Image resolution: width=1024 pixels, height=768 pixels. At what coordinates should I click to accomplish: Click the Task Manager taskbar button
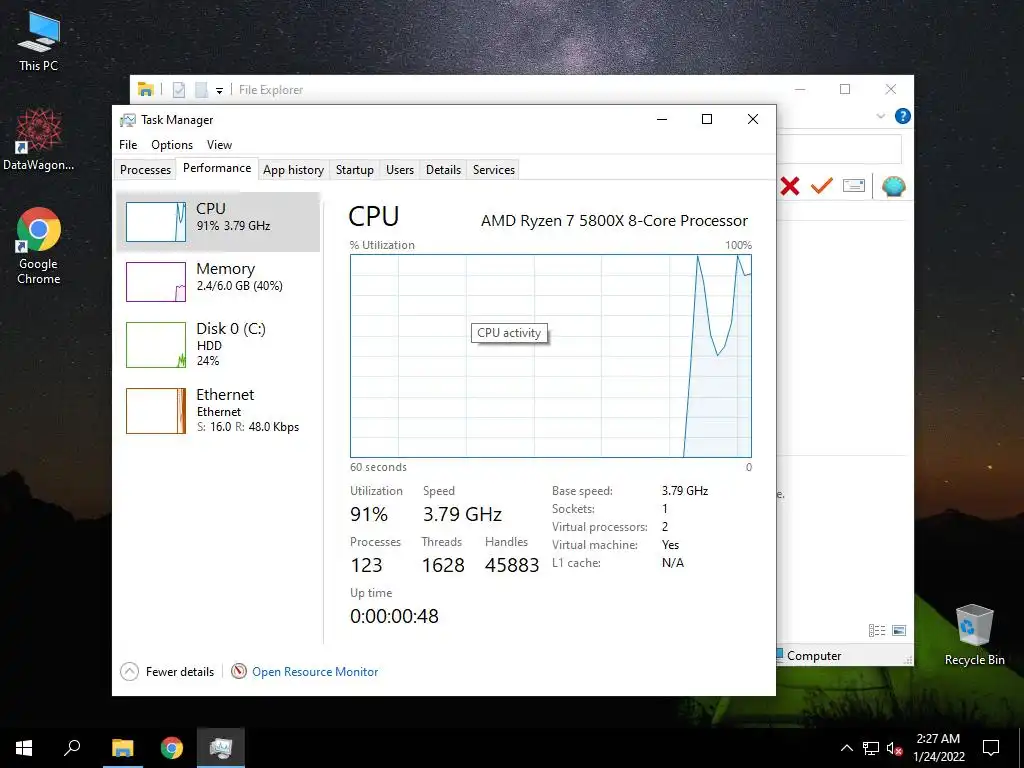(x=221, y=748)
